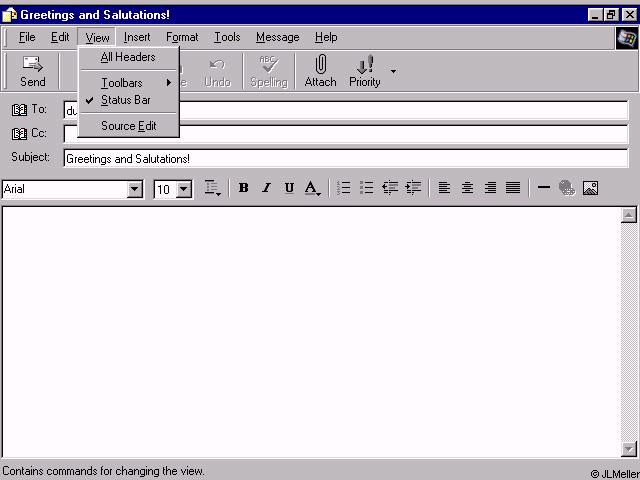Center the text
The width and height of the screenshot is (640, 480).
pyautogui.click(x=467, y=188)
